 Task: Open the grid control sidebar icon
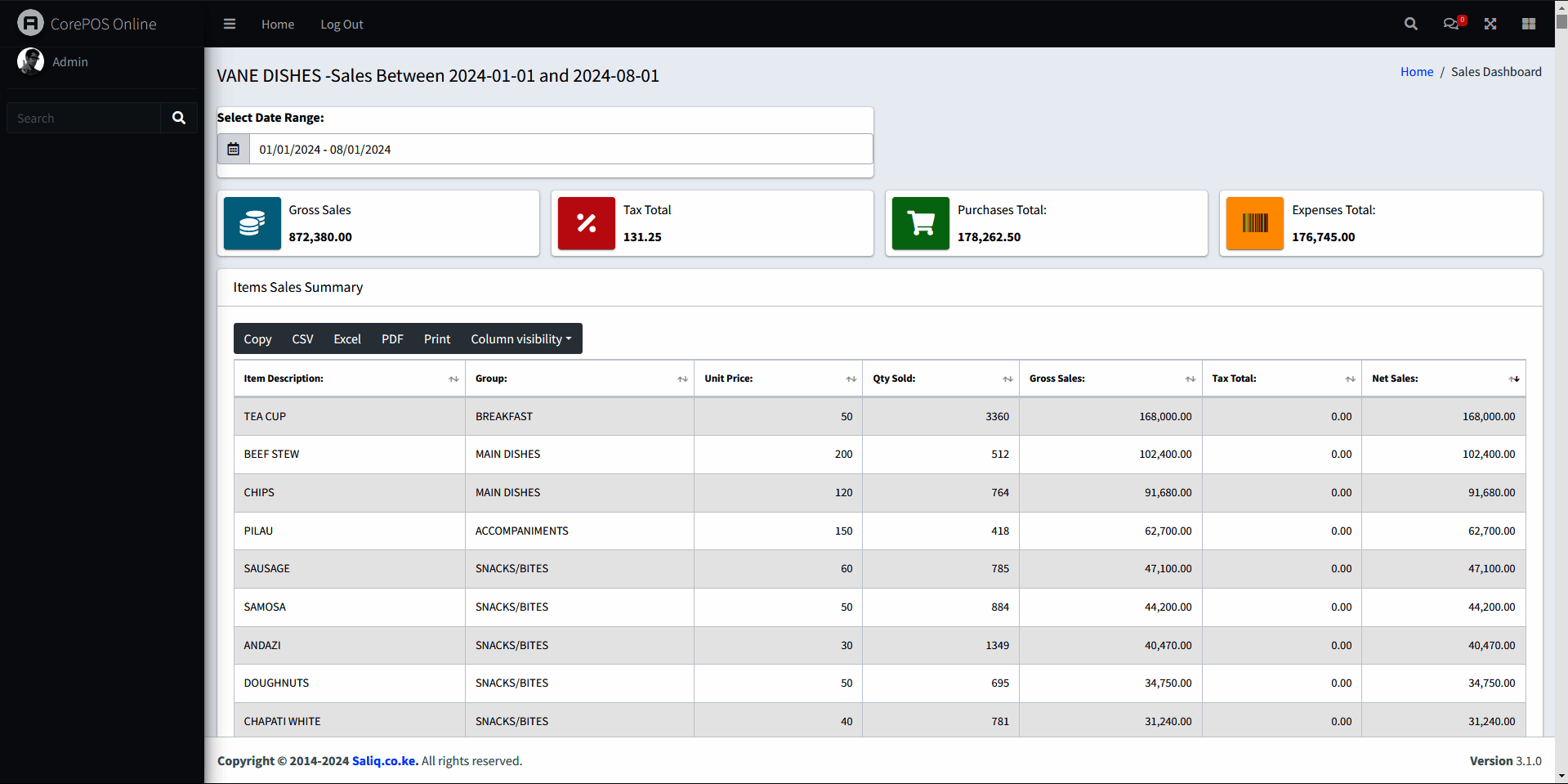pyautogui.click(x=1529, y=25)
